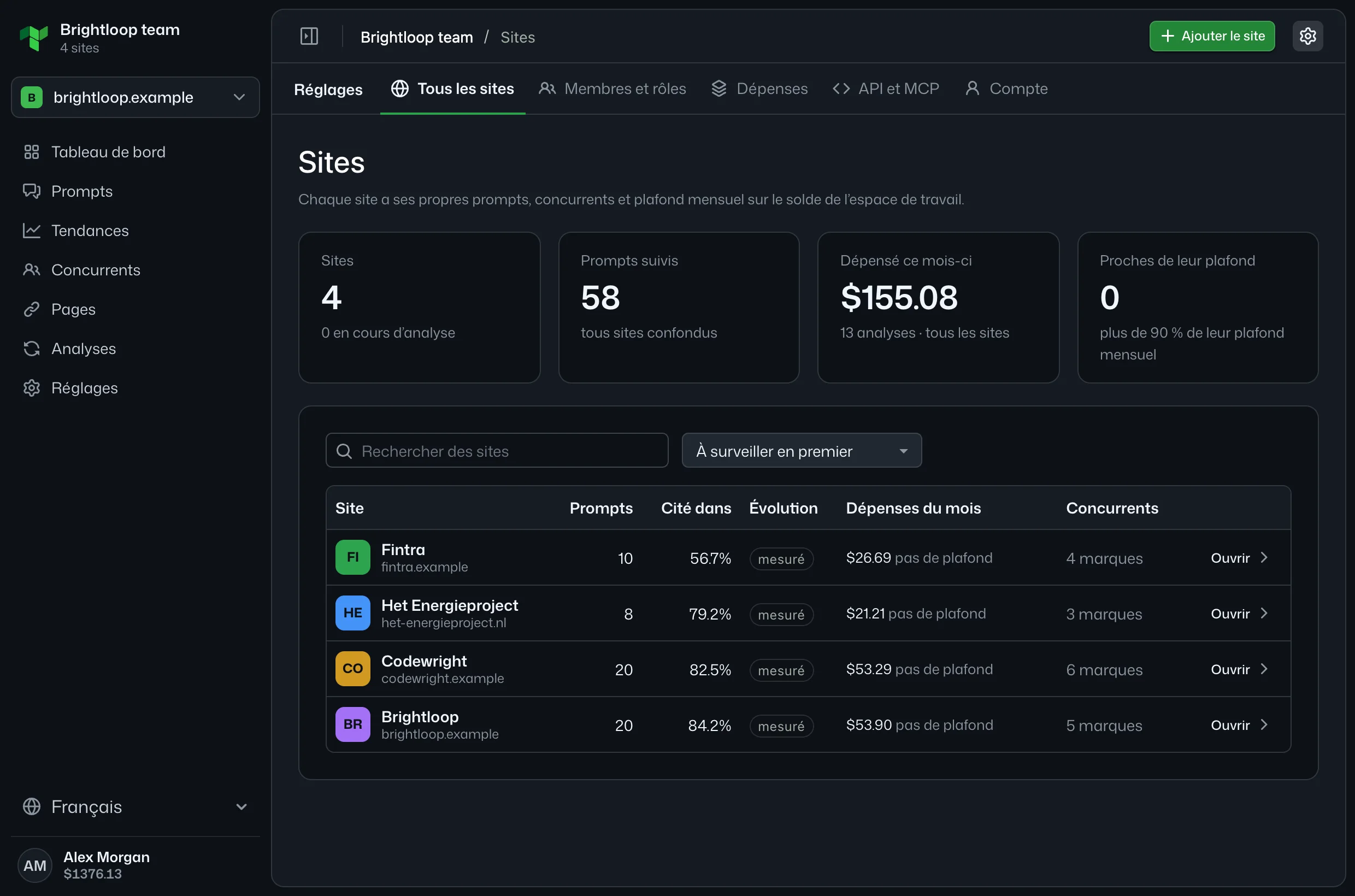Open Analyses in sidebar

click(x=135, y=349)
